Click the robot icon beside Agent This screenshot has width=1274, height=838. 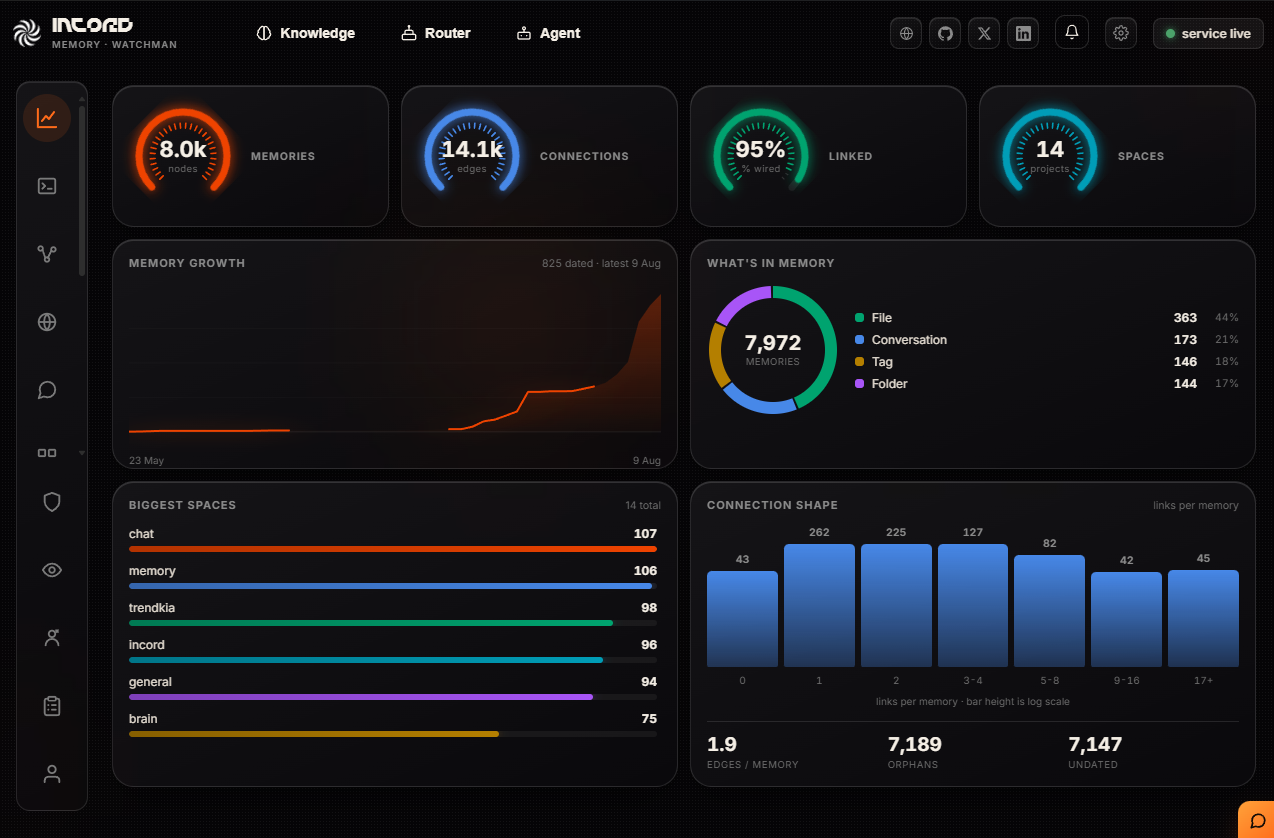tap(524, 33)
